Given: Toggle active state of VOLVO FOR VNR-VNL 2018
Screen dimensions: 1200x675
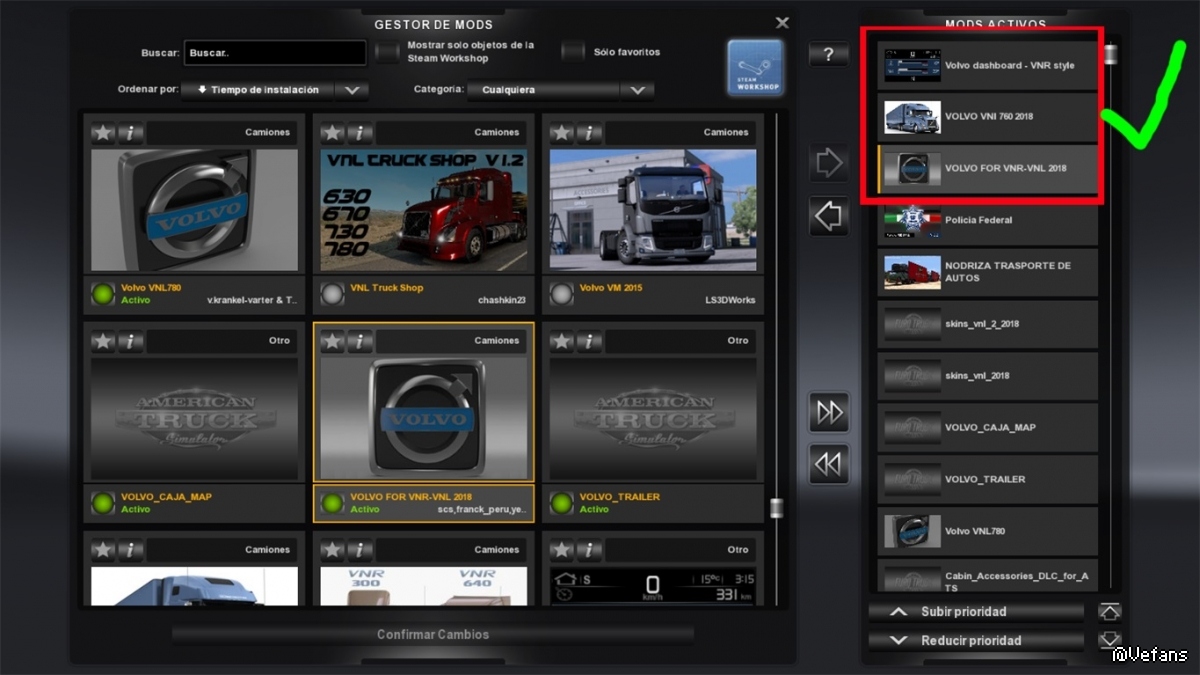Looking at the screenshot, I should (x=332, y=503).
